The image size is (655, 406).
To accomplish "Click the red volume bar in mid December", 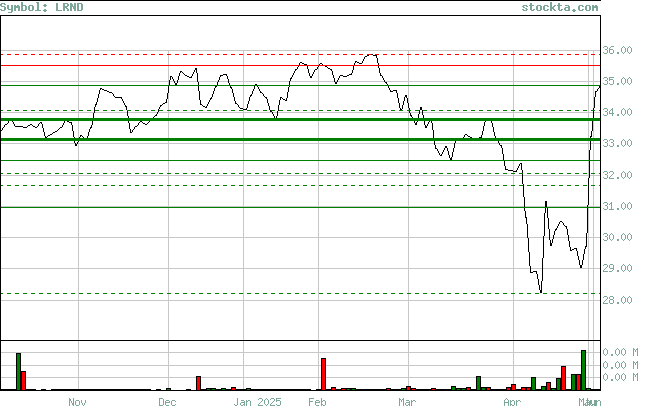I will tap(198, 383).
